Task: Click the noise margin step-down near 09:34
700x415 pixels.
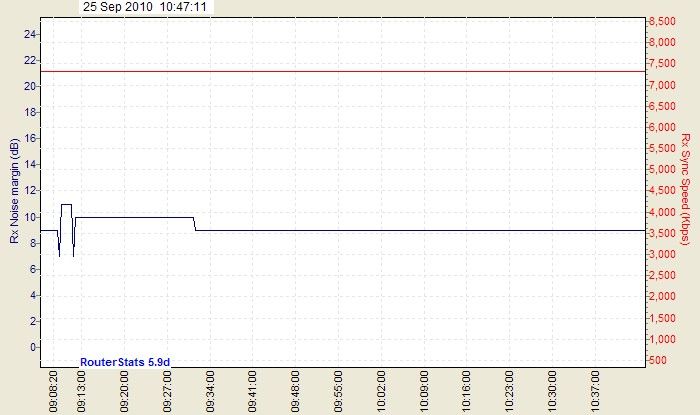Action: pos(194,224)
